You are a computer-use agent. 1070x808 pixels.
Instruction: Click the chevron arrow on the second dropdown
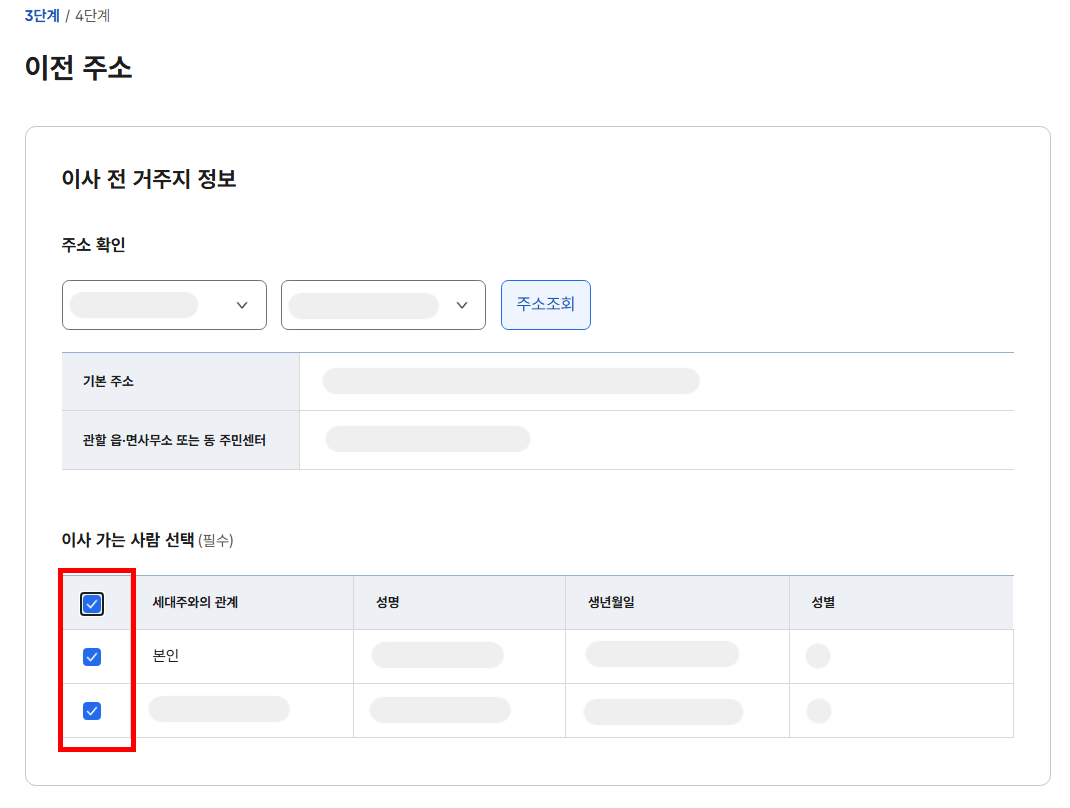point(461,304)
